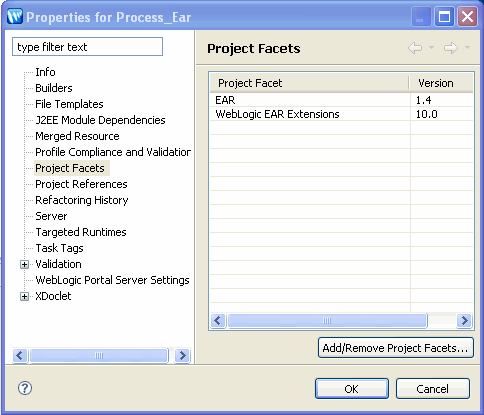The image size is (484, 415).
Task: Click the Cancel button
Action: [433, 389]
